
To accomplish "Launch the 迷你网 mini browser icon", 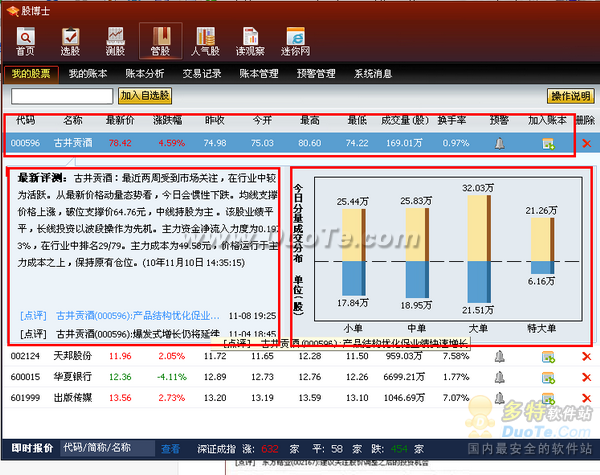I will coord(295,41).
